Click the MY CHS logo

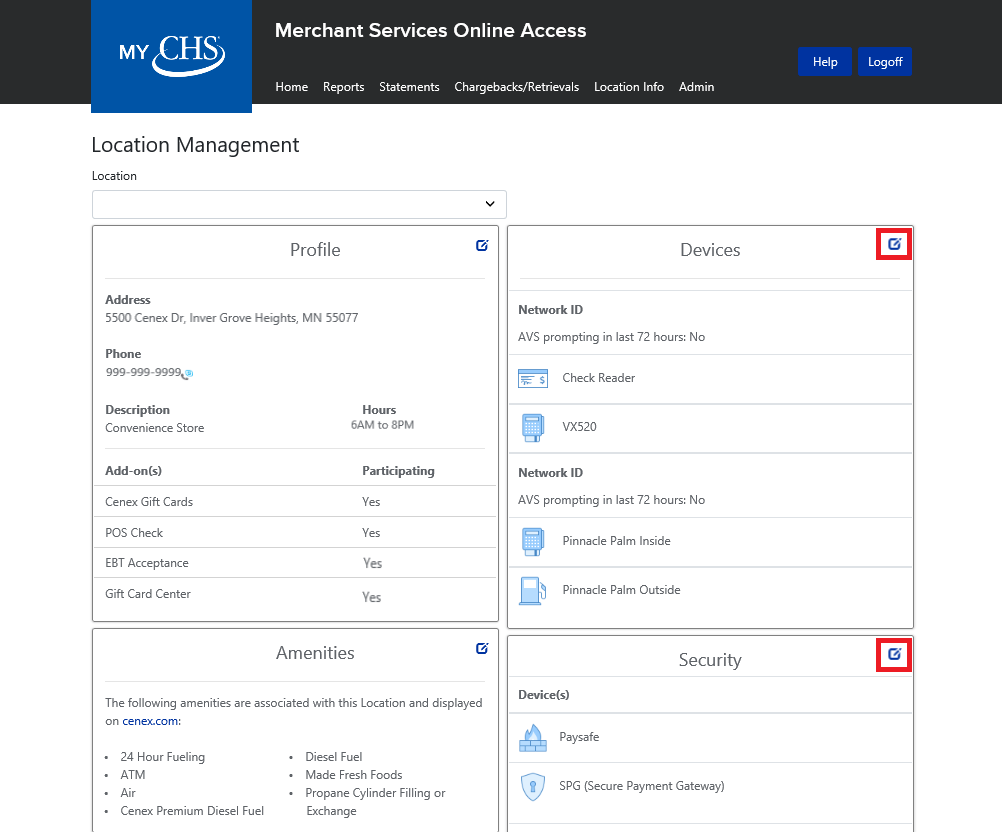pos(171,54)
